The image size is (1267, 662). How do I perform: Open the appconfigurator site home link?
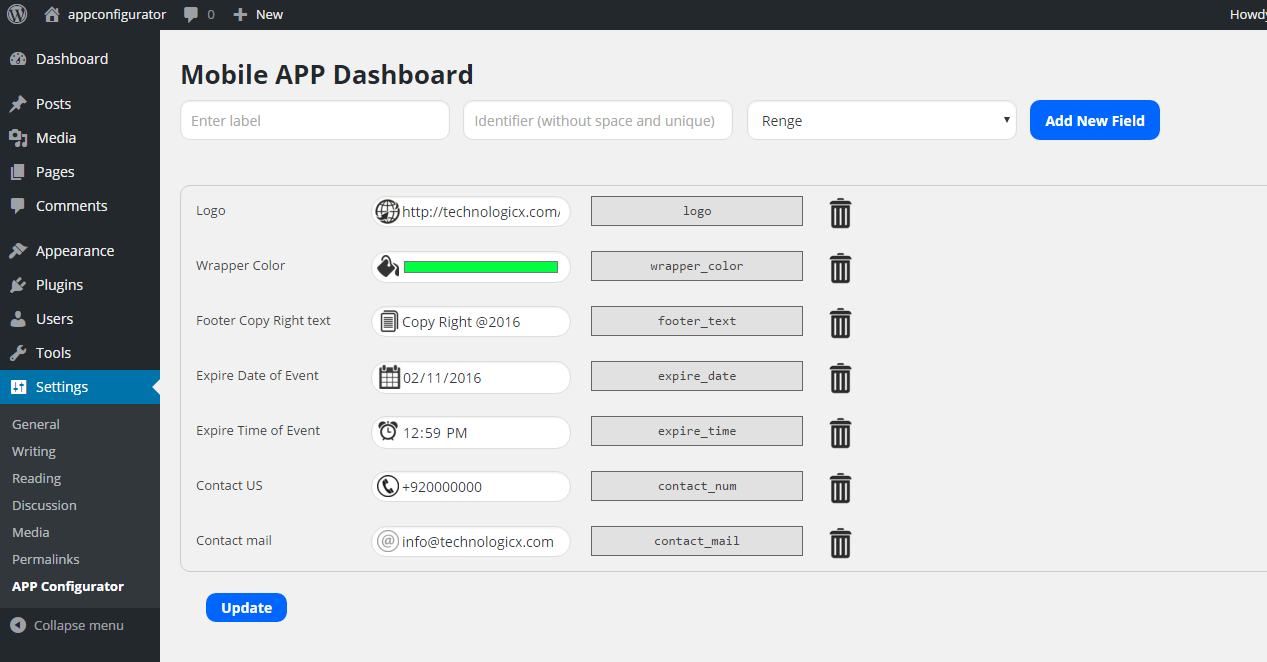click(x=105, y=14)
